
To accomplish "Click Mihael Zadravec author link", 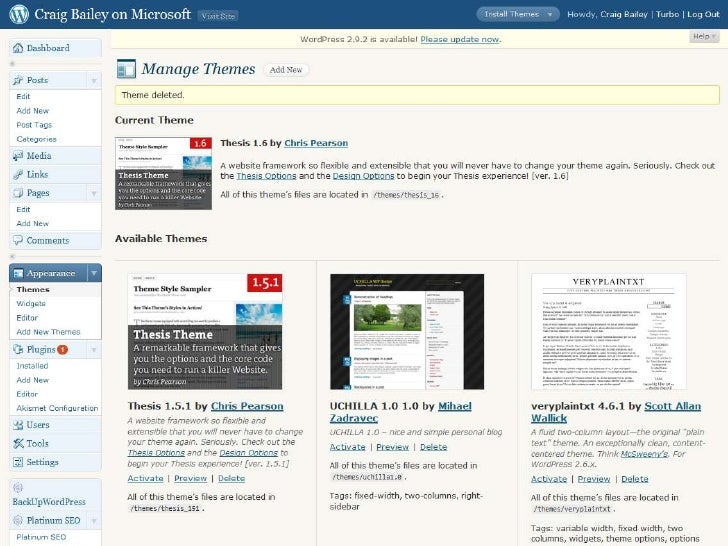I will coord(401,412).
